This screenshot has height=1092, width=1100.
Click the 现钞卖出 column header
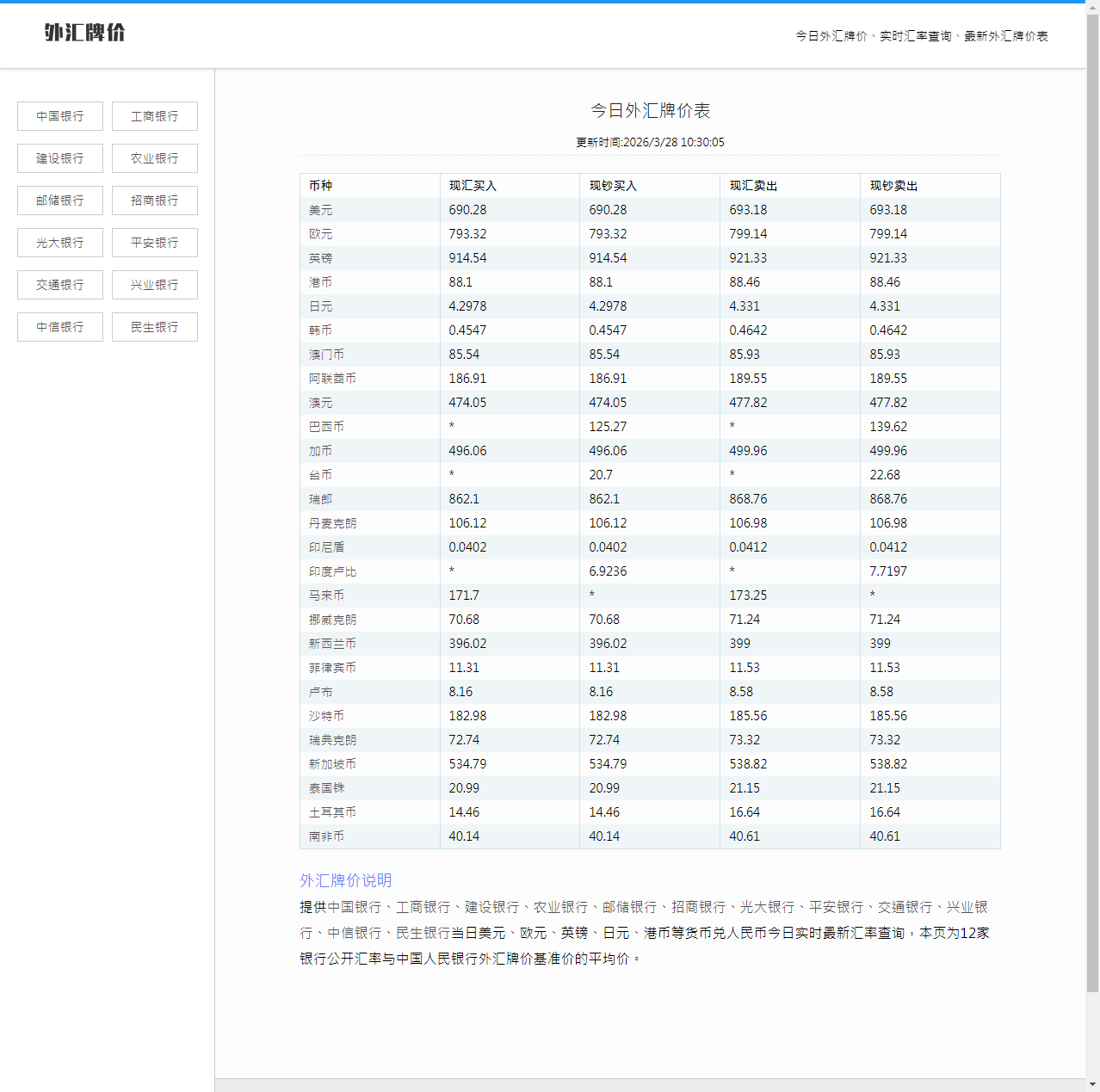click(x=893, y=186)
